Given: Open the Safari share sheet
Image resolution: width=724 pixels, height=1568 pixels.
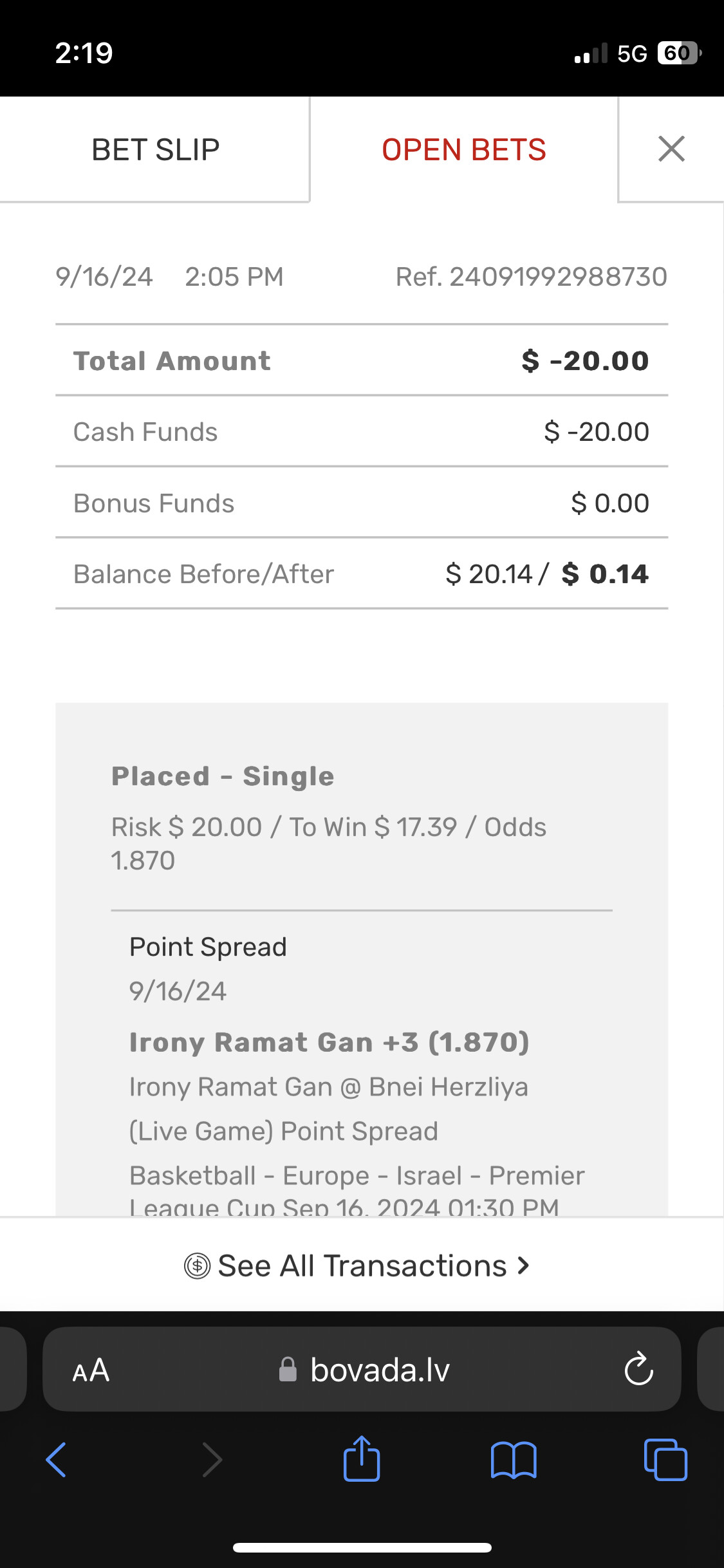Looking at the screenshot, I should [362, 1459].
